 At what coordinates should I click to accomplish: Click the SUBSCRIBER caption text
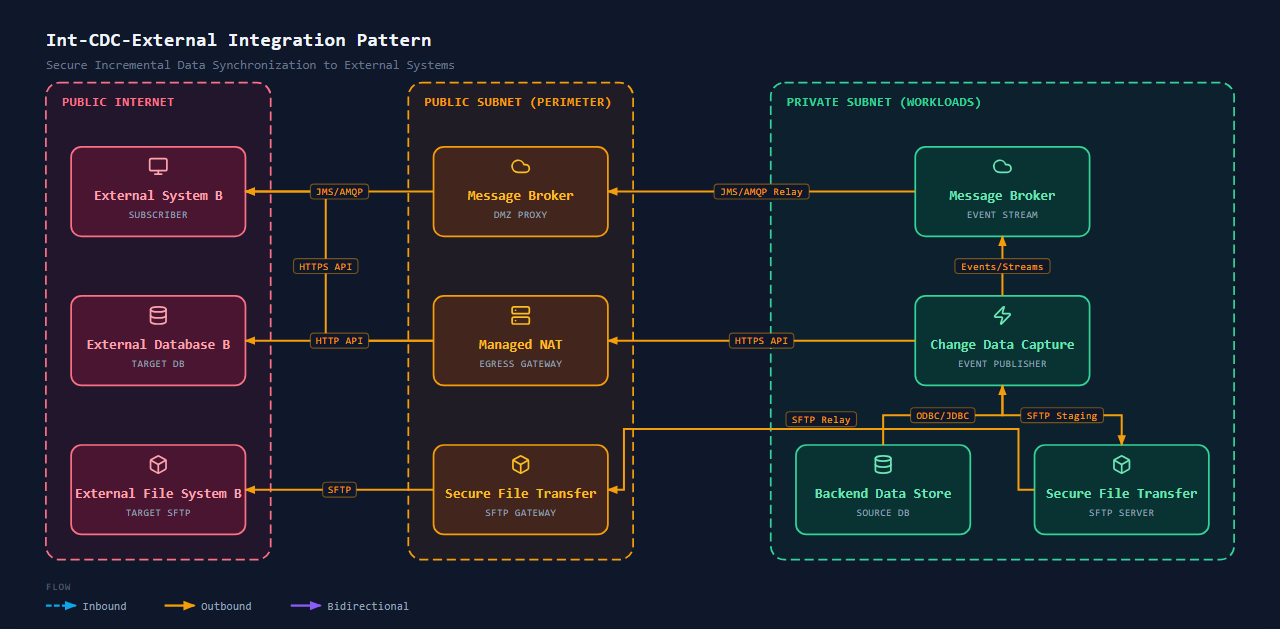158,215
